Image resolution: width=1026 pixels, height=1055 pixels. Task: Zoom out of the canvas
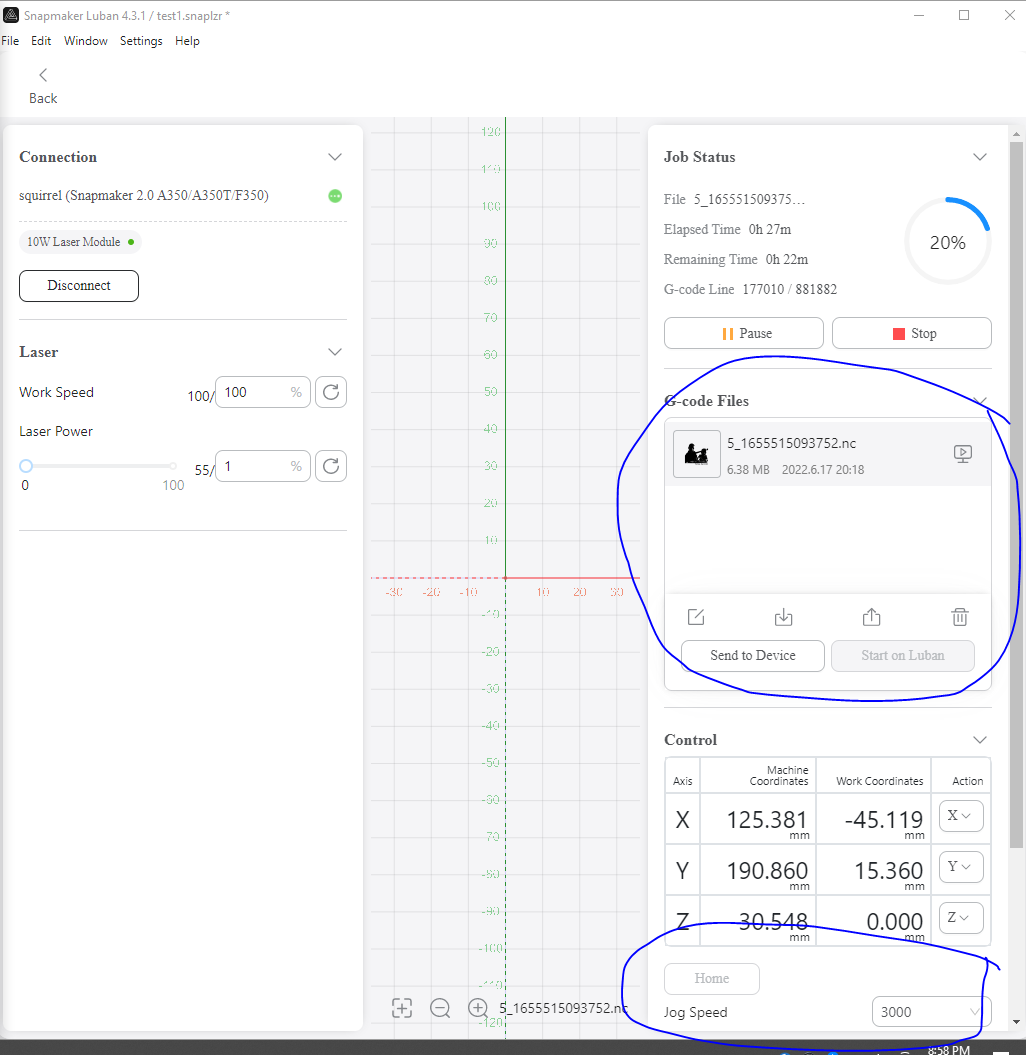pos(440,1008)
